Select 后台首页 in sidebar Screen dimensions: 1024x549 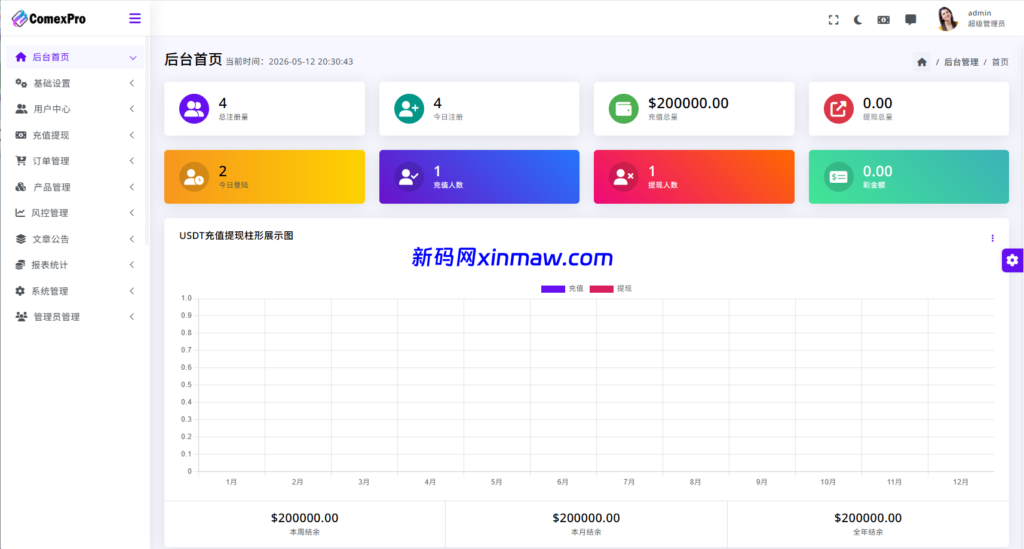pyautogui.click(x=75, y=57)
